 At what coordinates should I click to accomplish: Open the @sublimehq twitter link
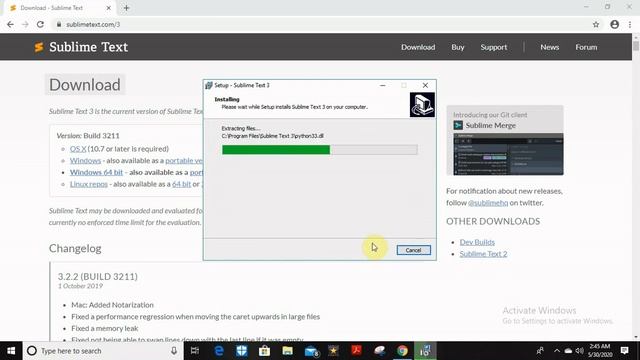(x=488, y=203)
